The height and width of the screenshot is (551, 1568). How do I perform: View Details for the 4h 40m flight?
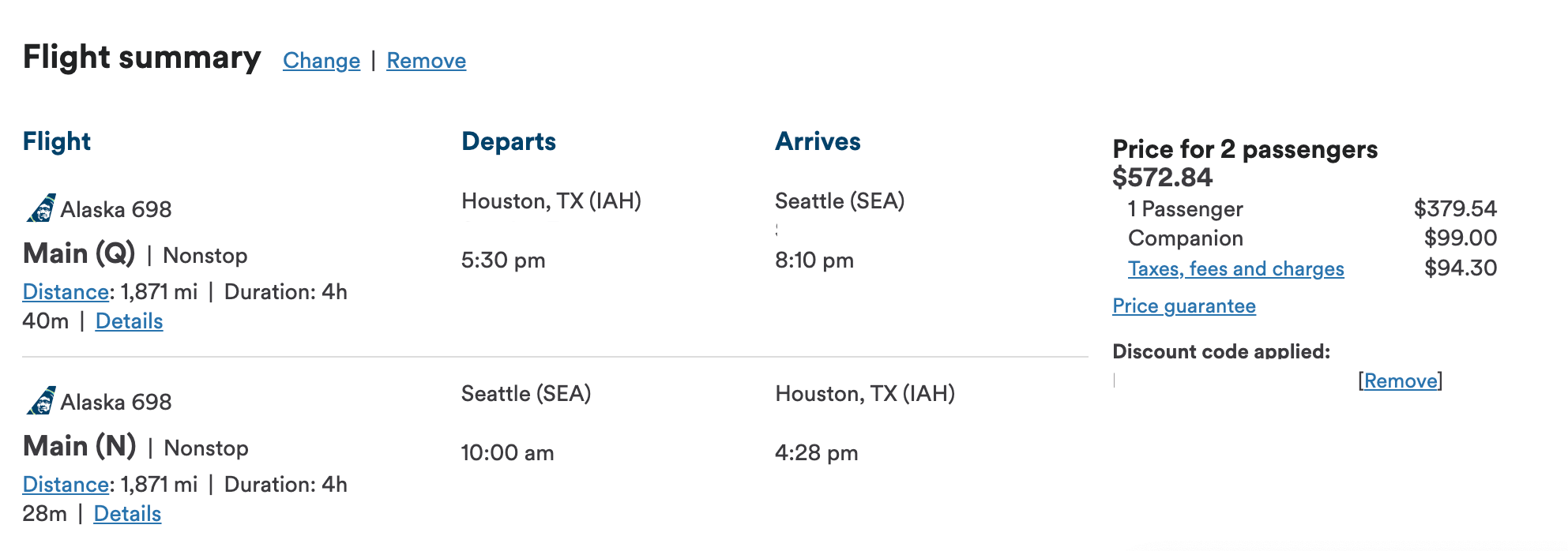pos(130,321)
